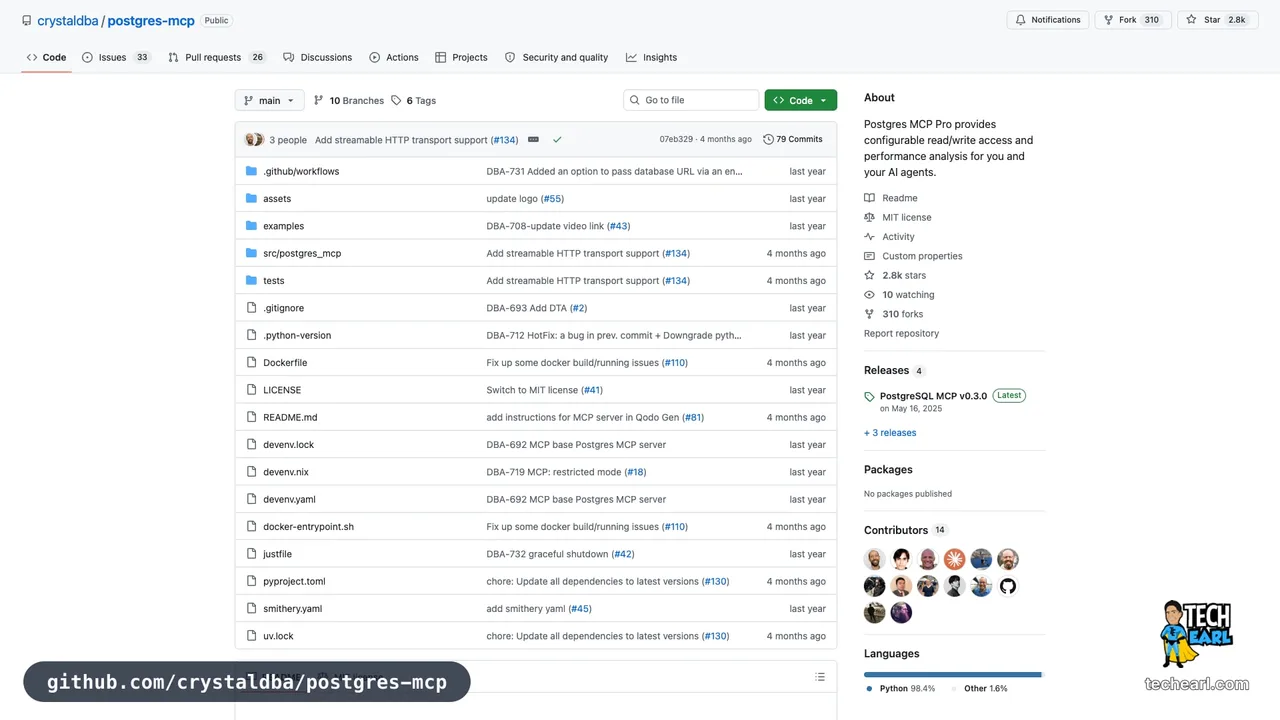Open pull request #134 in latest commit
1280x720 pixels.
505,140
